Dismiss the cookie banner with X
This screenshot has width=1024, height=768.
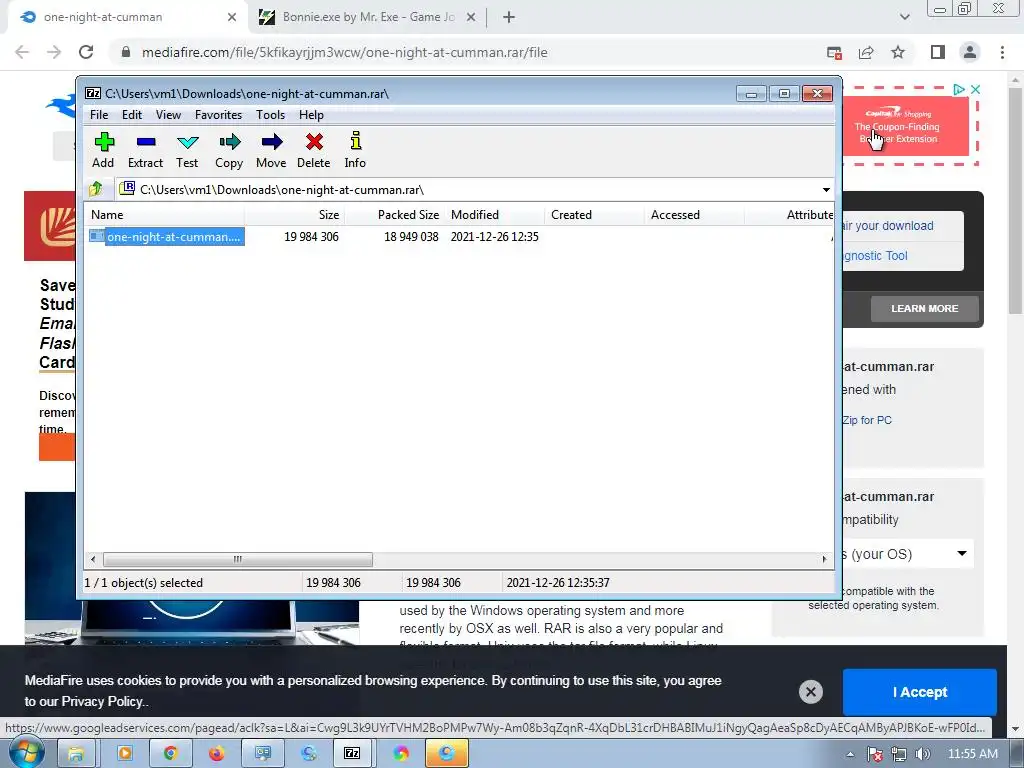click(810, 692)
